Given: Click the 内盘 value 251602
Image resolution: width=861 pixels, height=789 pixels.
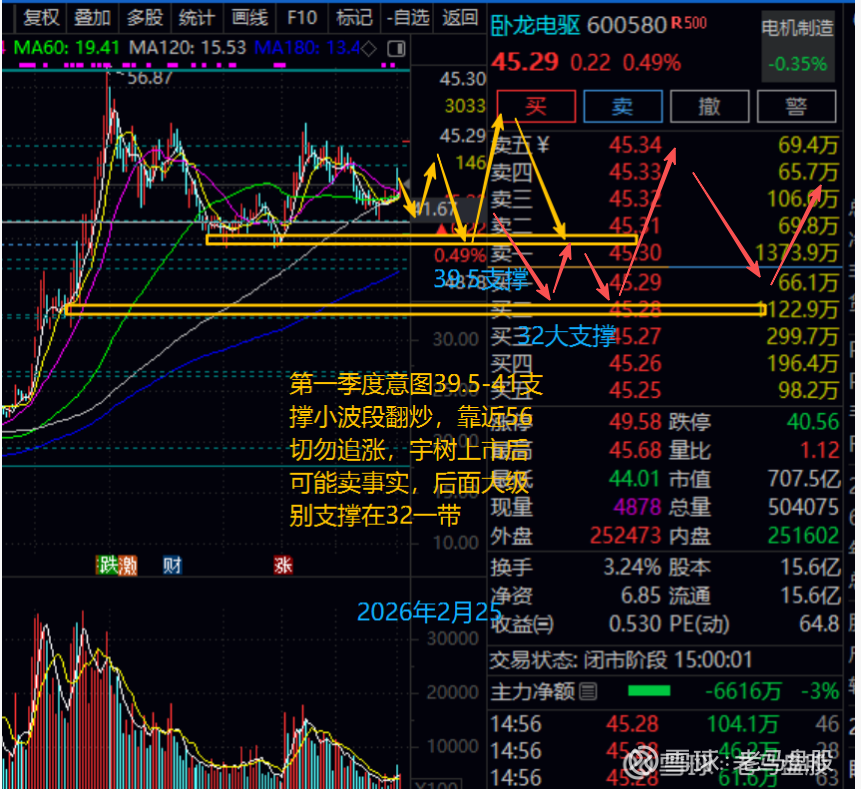Looking at the screenshot, I should (x=803, y=536).
